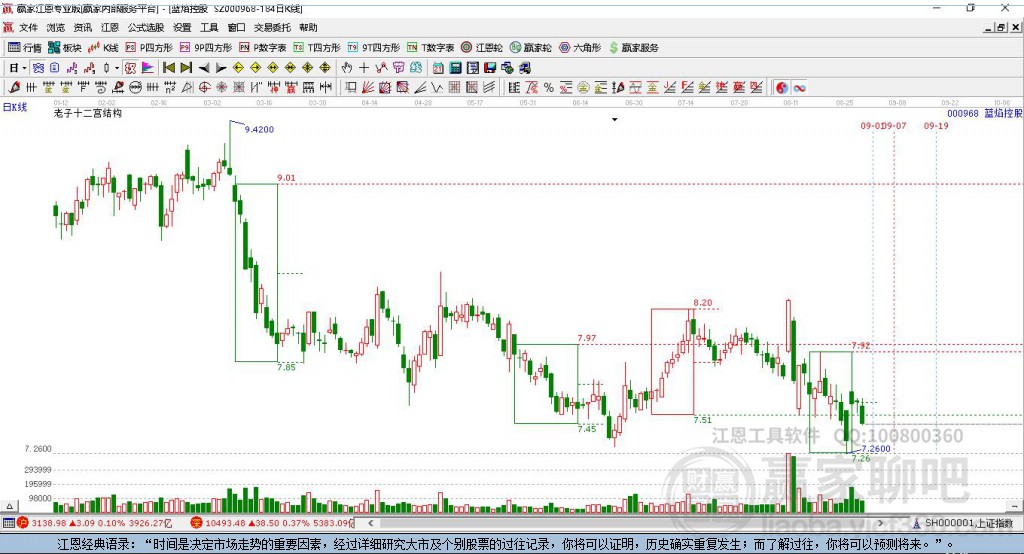Screen dimensions: 1024x554
Task: Click the percent sign tool icon
Action: coord(549,88)
